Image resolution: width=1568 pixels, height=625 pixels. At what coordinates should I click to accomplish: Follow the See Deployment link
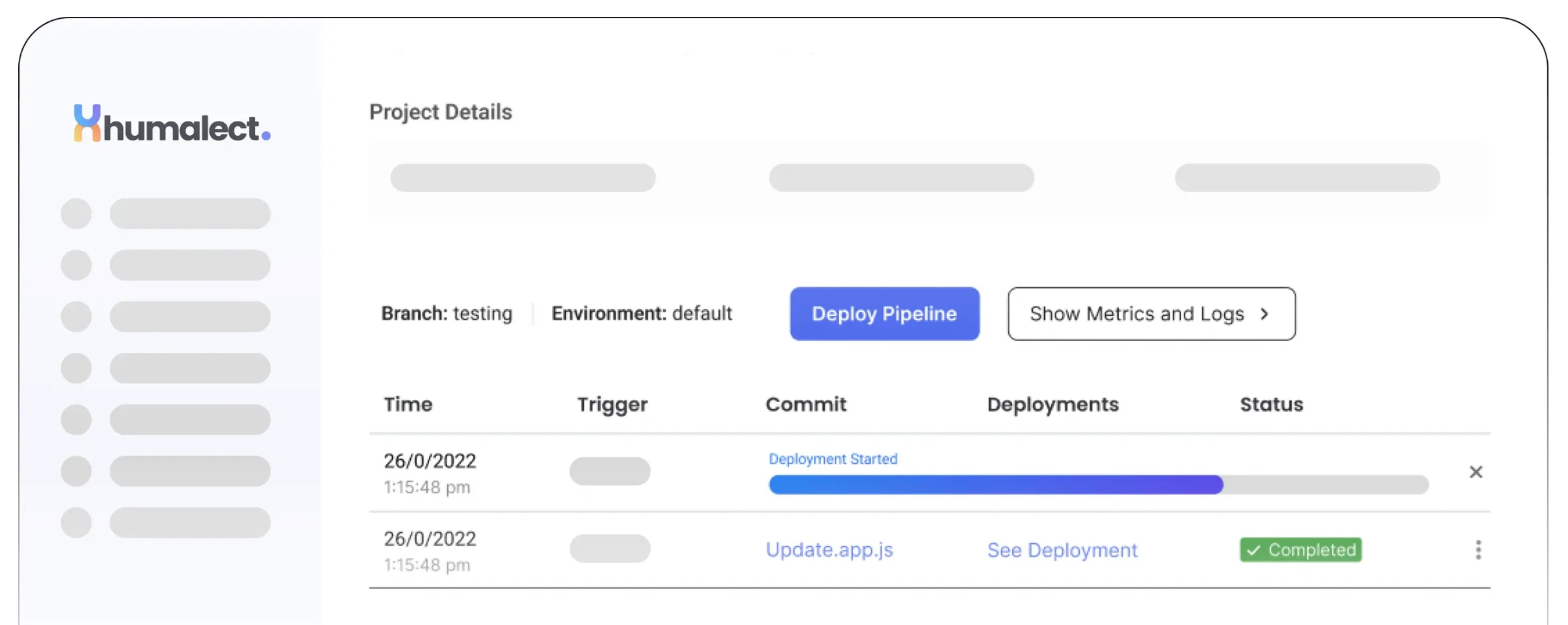[x=1062, y=550]
